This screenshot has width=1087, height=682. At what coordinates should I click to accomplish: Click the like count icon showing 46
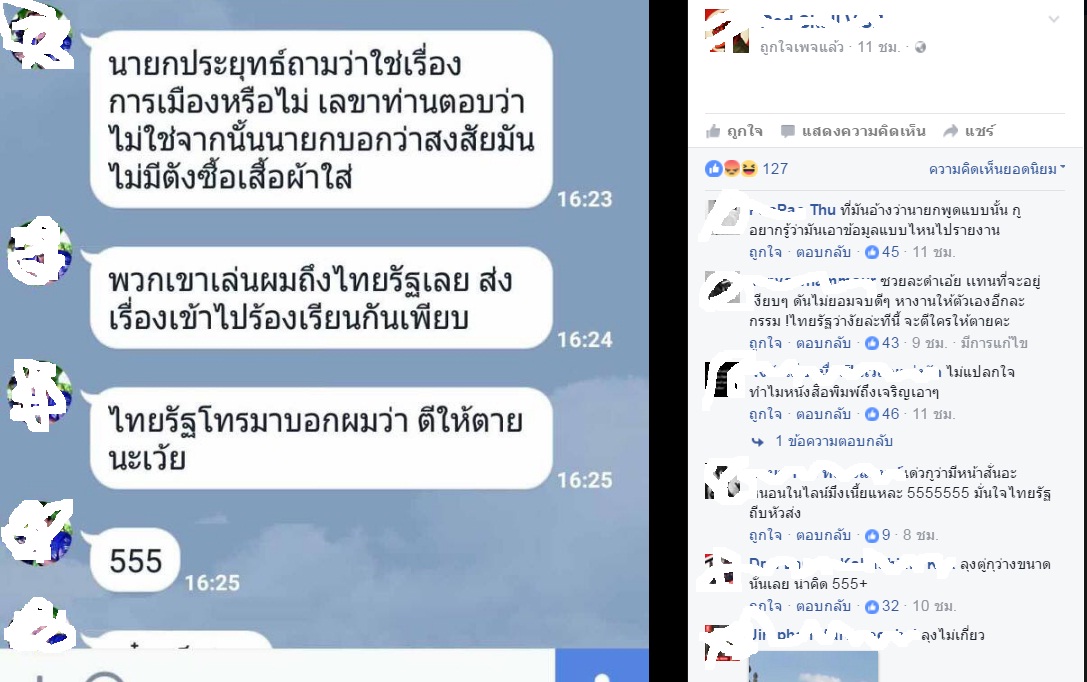pyautogui.click(x=872, y=414)
